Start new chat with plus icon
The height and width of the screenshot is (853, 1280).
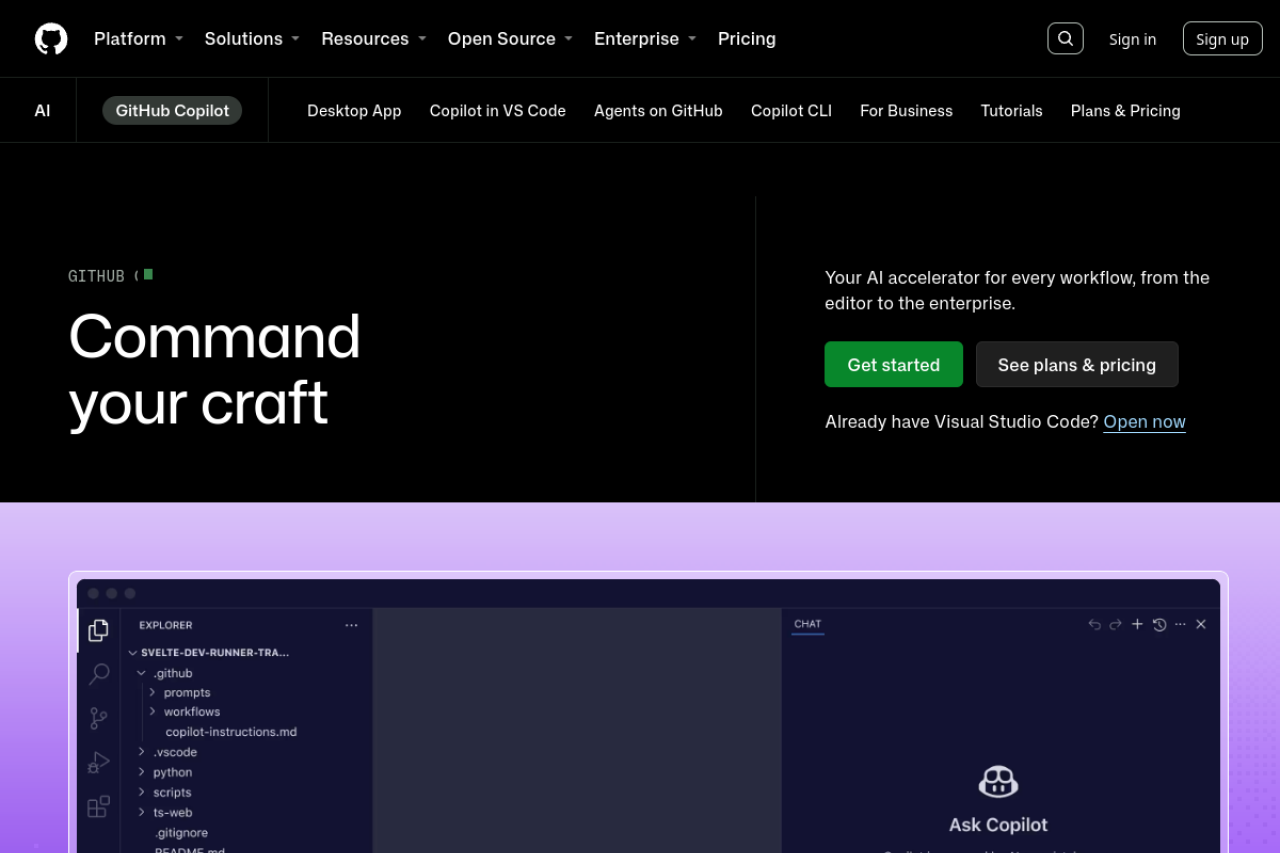pyautogui.click(x=1137, y=624)
